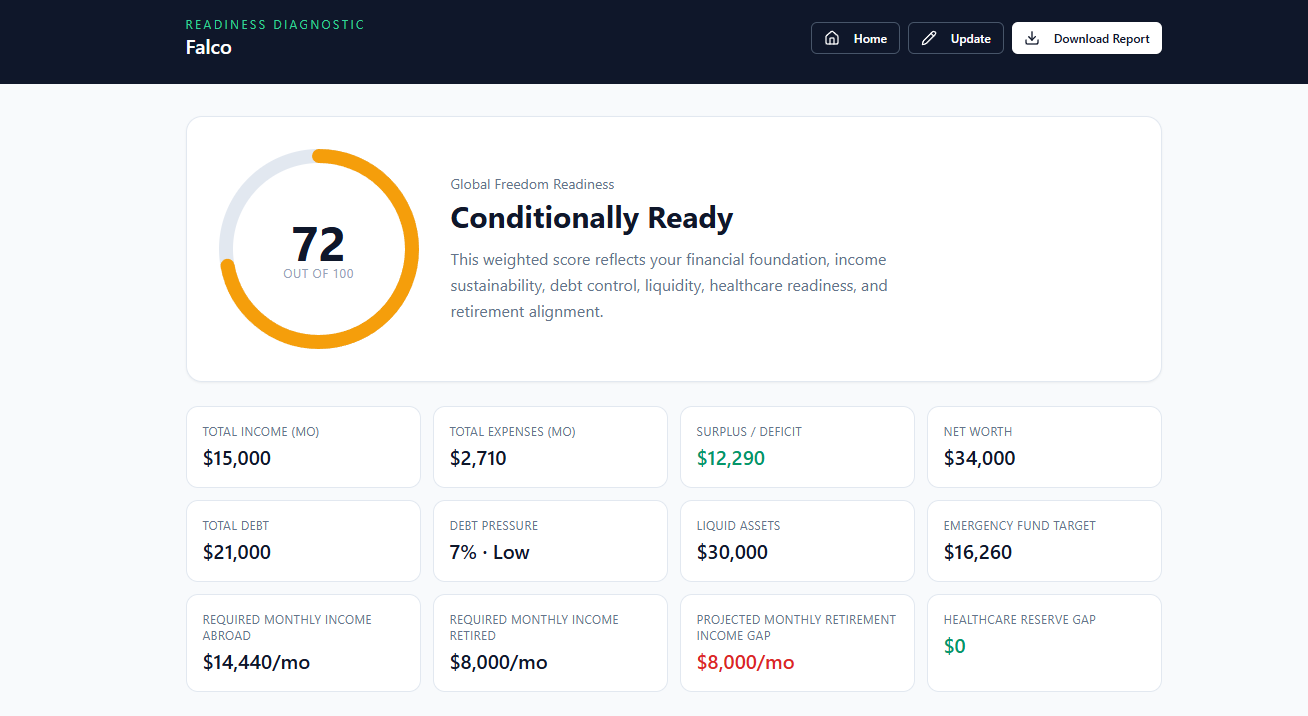Select the abroad income value $14,440/mo
1308x716 pixels.
[x=256, y=663]
